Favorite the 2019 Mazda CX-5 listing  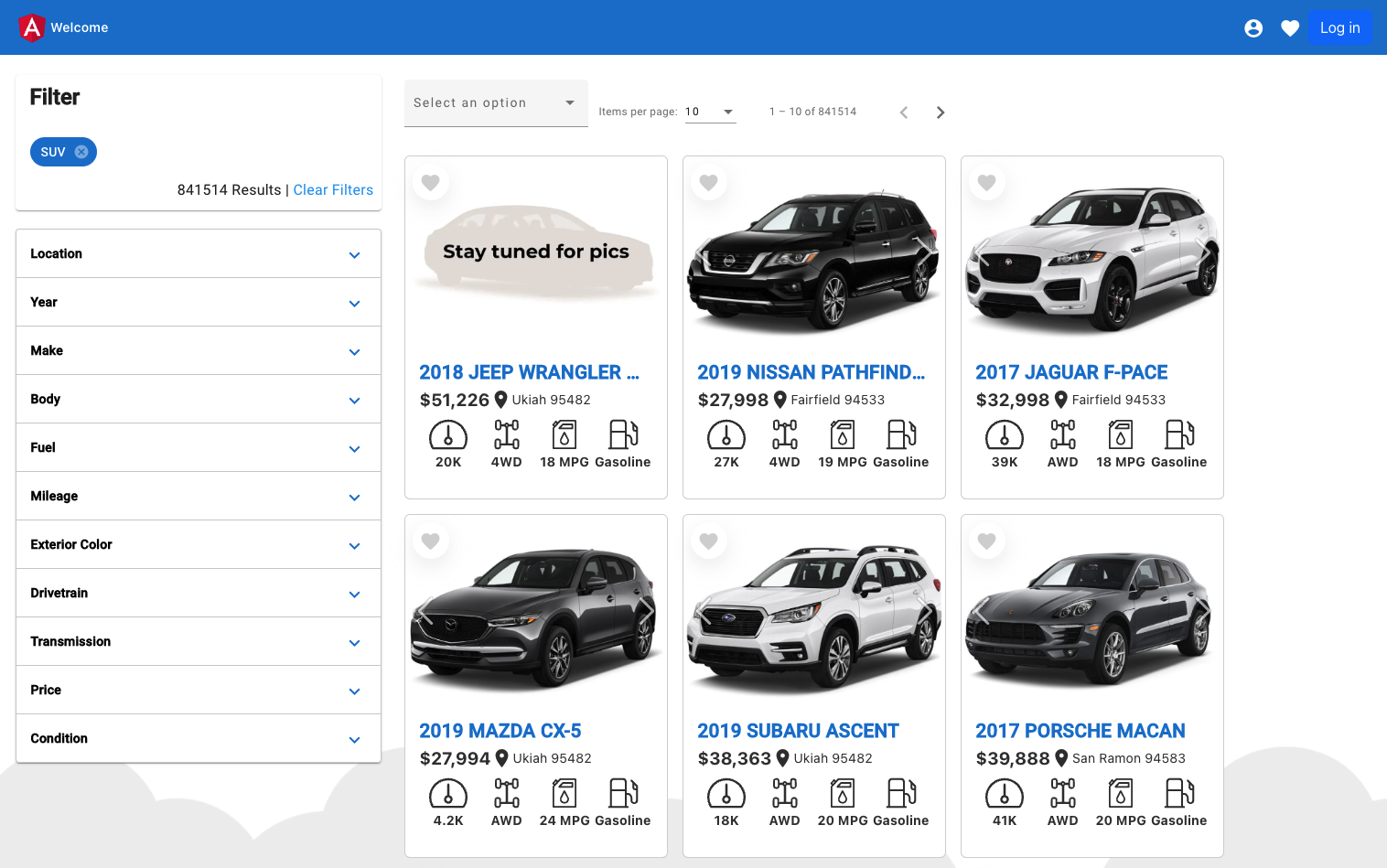pyautogui.click(x=431, y=541)
